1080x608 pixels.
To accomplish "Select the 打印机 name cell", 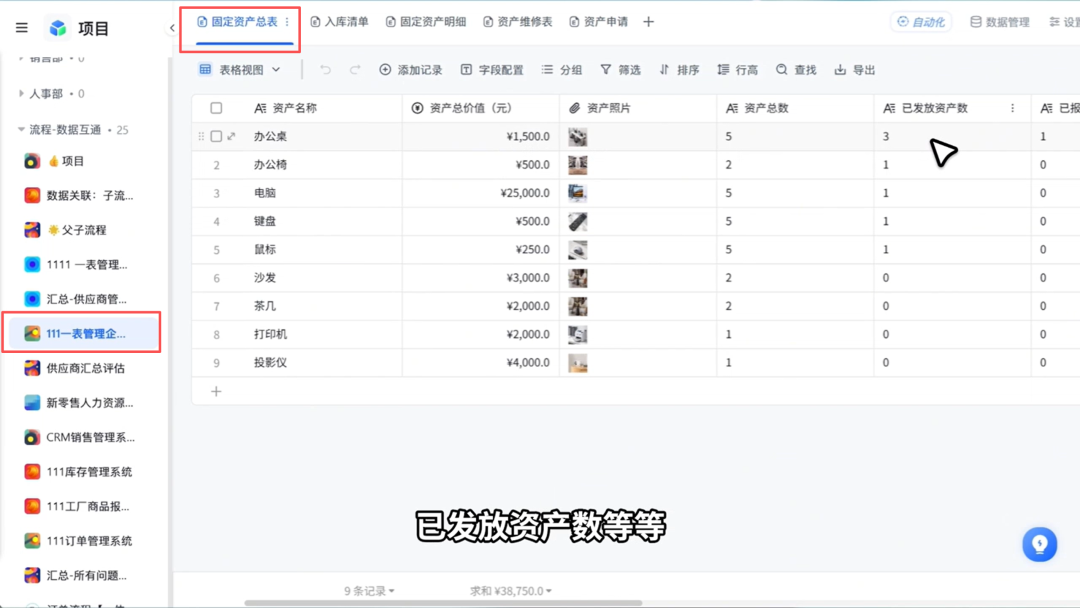I will pyautogui.click(x=324, y=334).
